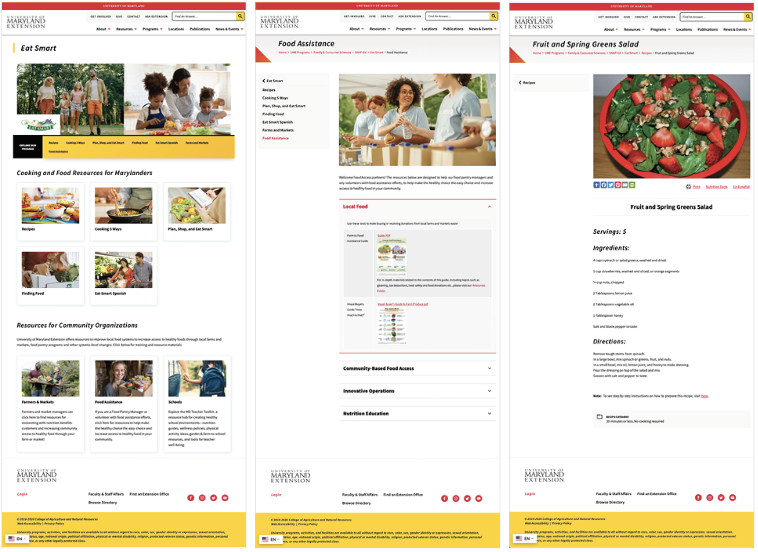758x552 pixels.
Task: Open the Nutrition Facts link on the salad recipe
Action: 717,187
